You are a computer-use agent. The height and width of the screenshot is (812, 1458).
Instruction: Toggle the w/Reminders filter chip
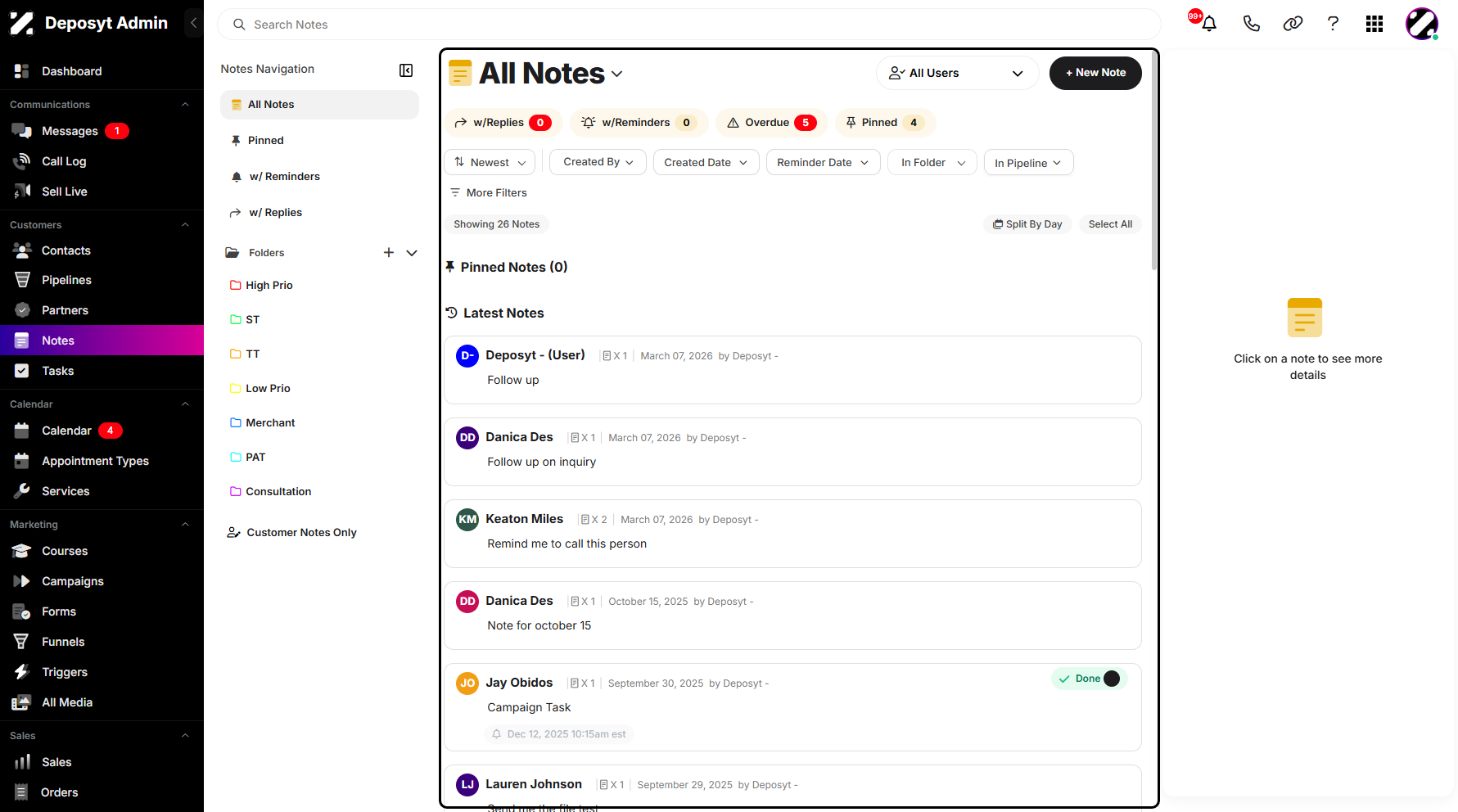[x=639, y=123]
